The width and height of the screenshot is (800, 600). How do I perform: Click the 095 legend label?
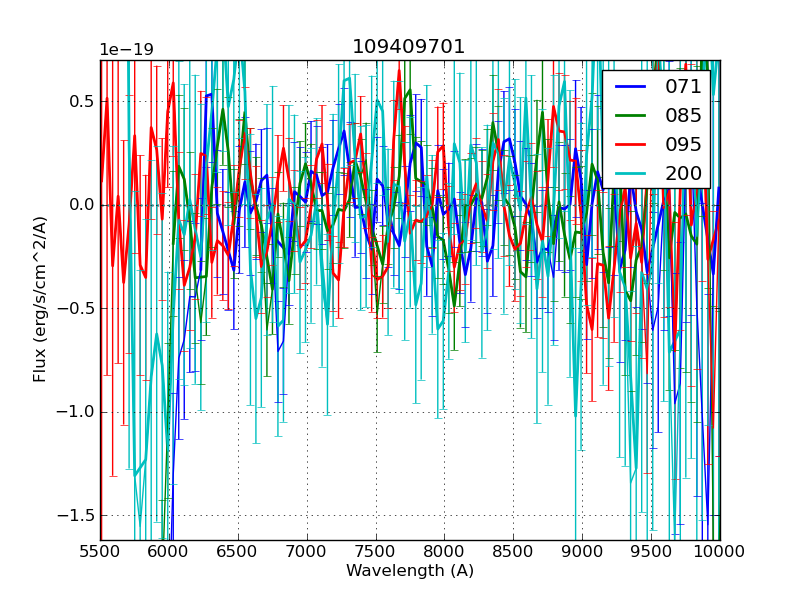[684, 144]
